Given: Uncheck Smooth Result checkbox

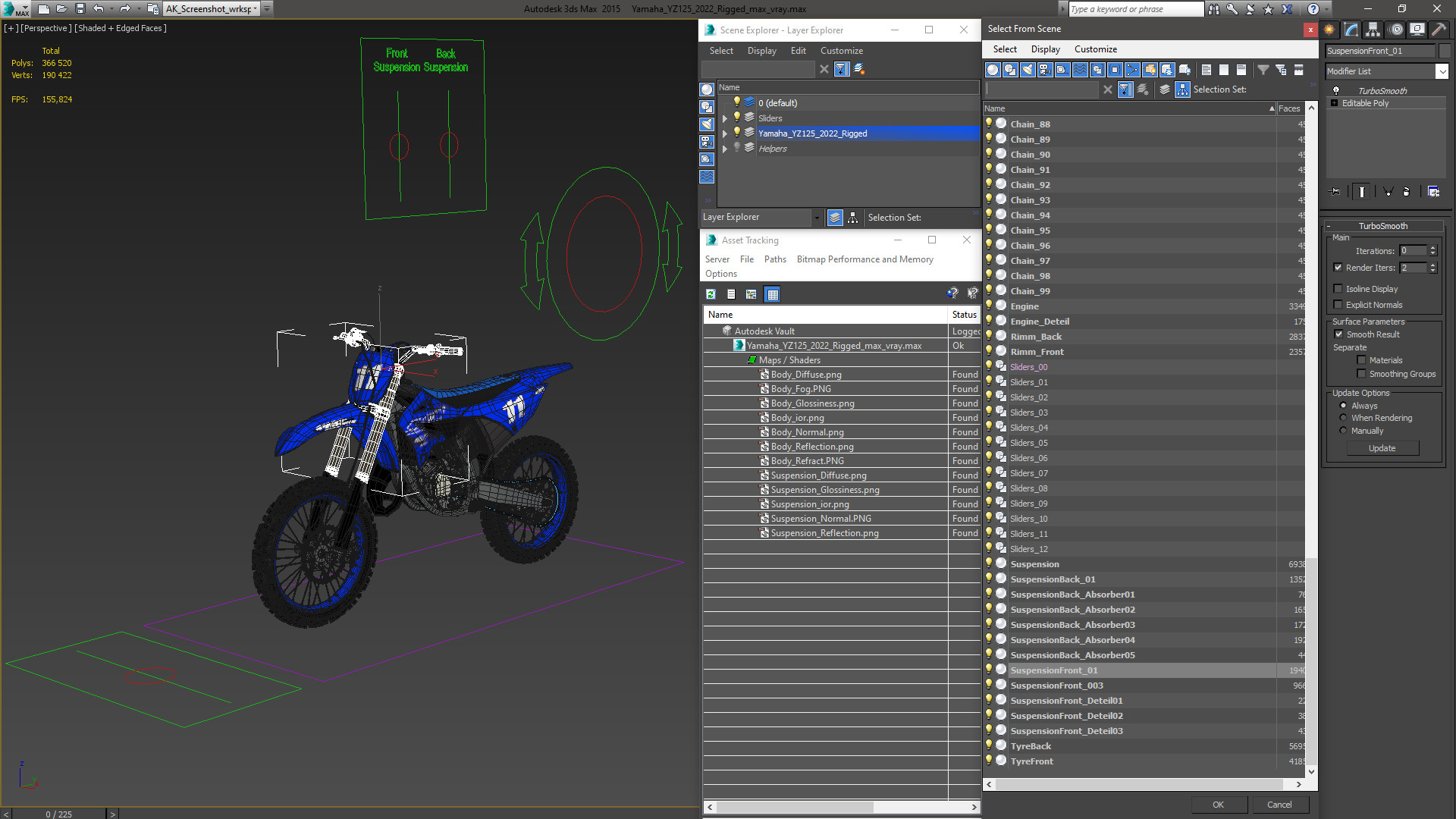Looking at the screenshot, I should coord(1338,334).
